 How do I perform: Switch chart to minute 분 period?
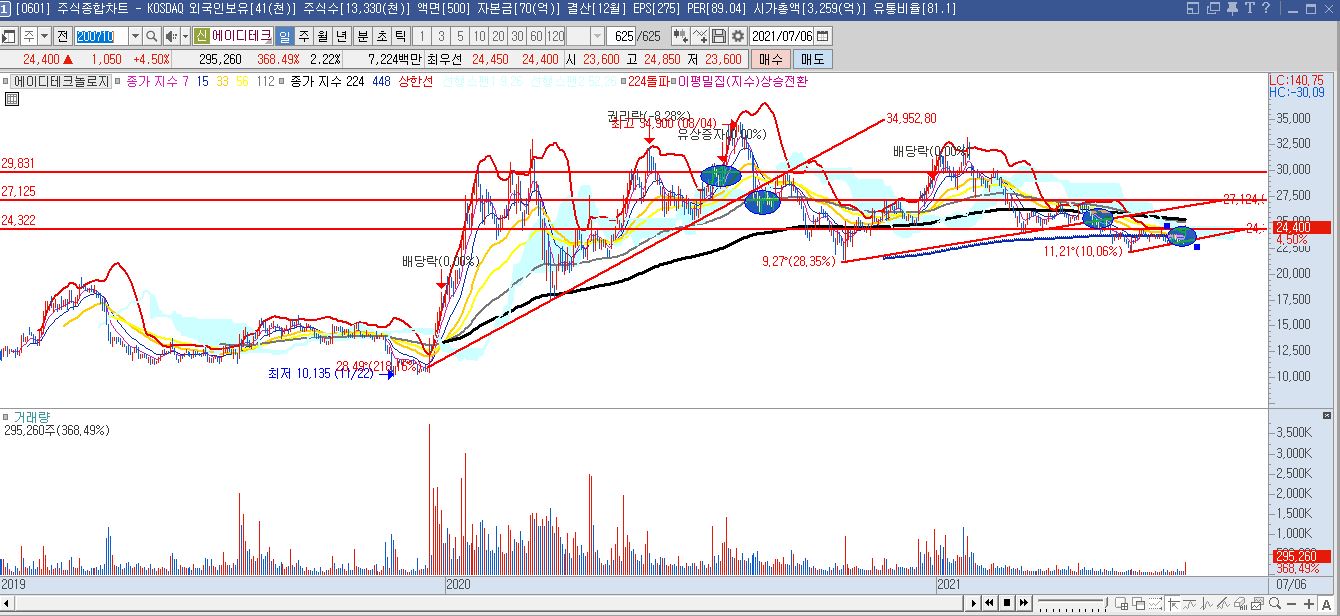[362, 36]
